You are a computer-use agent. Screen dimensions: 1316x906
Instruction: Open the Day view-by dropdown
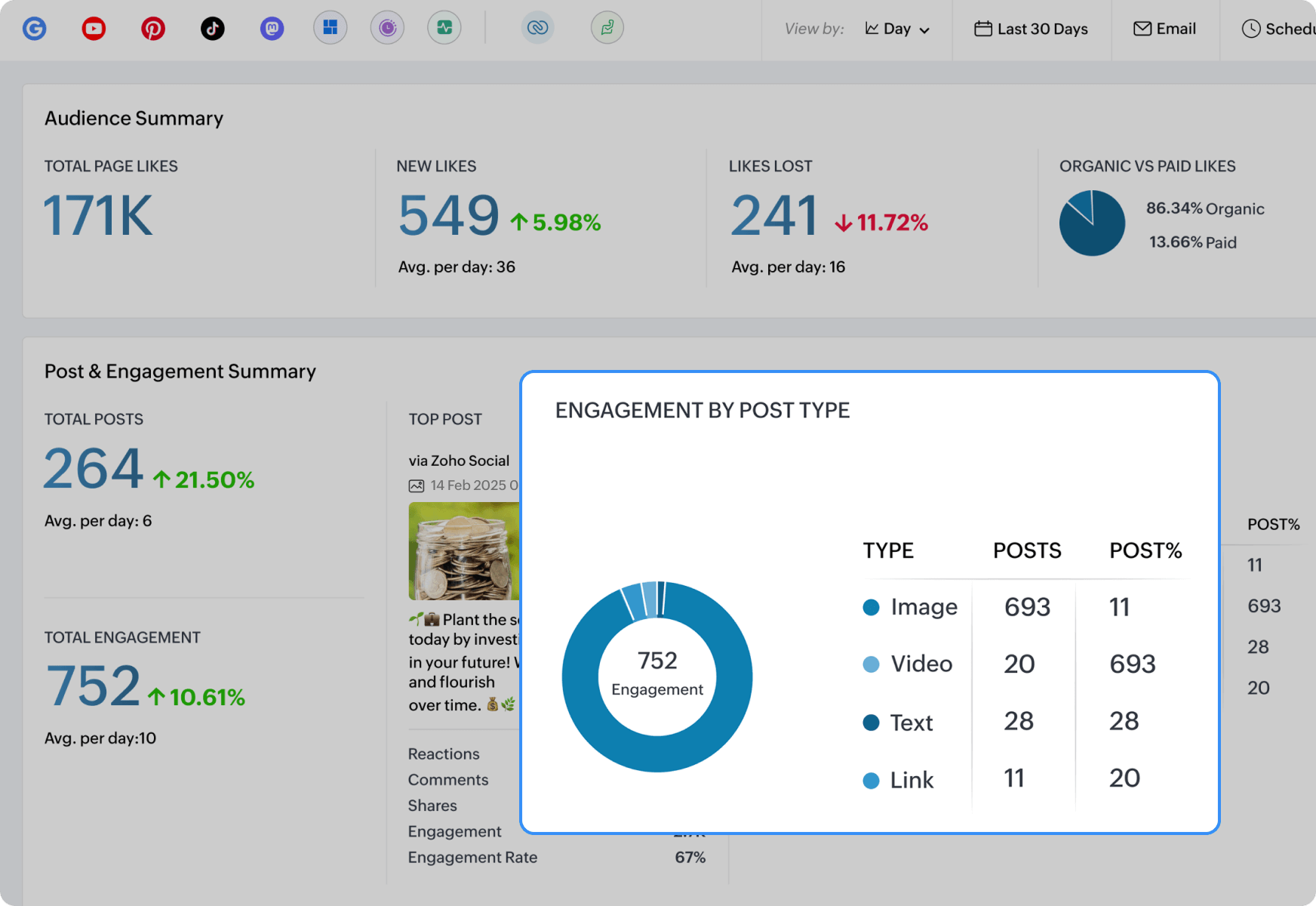(897, 29)
